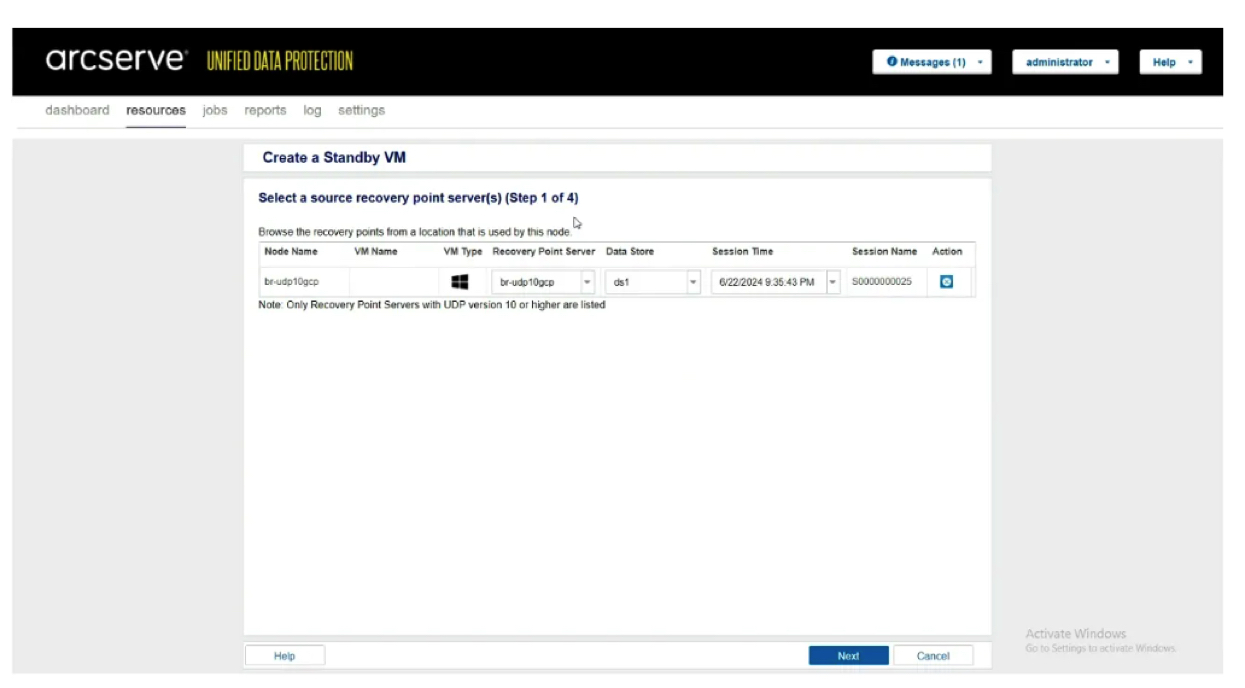Viewport: 1245px width, 688px height.
Task: Click the note about UDP version 10
Action: (x=432, y=305)
